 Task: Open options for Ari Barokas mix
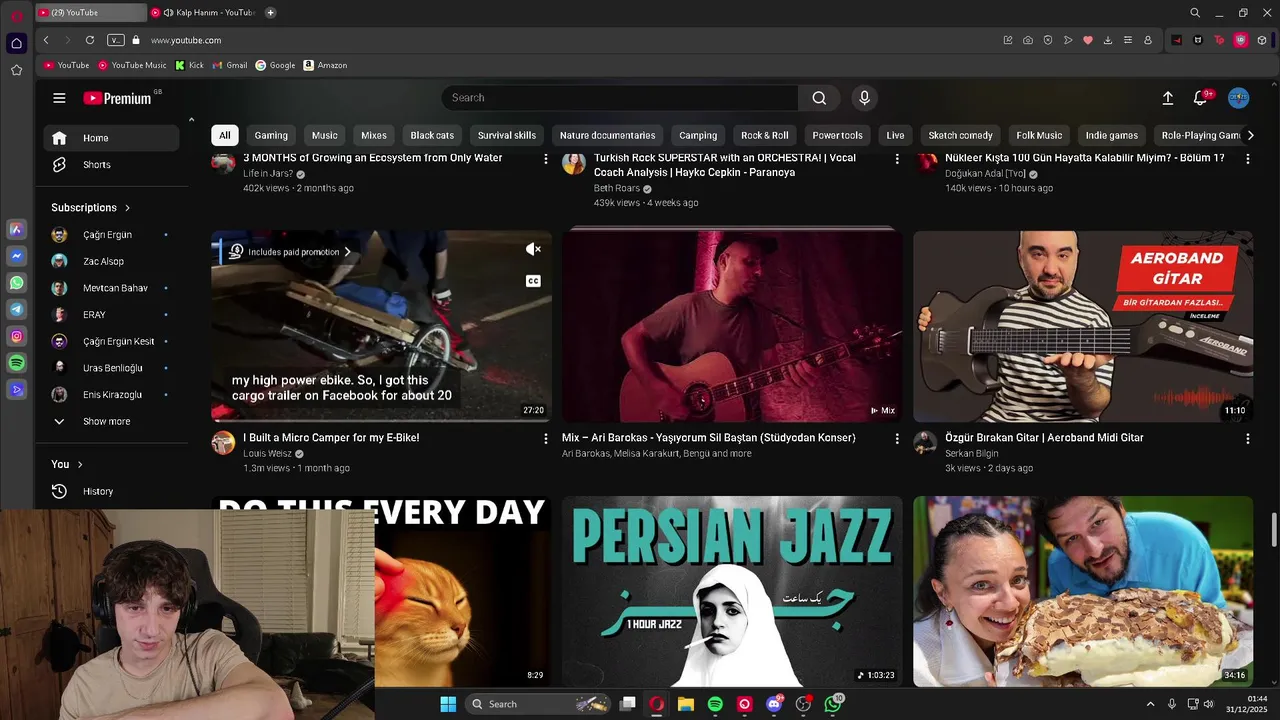[896, 439]
